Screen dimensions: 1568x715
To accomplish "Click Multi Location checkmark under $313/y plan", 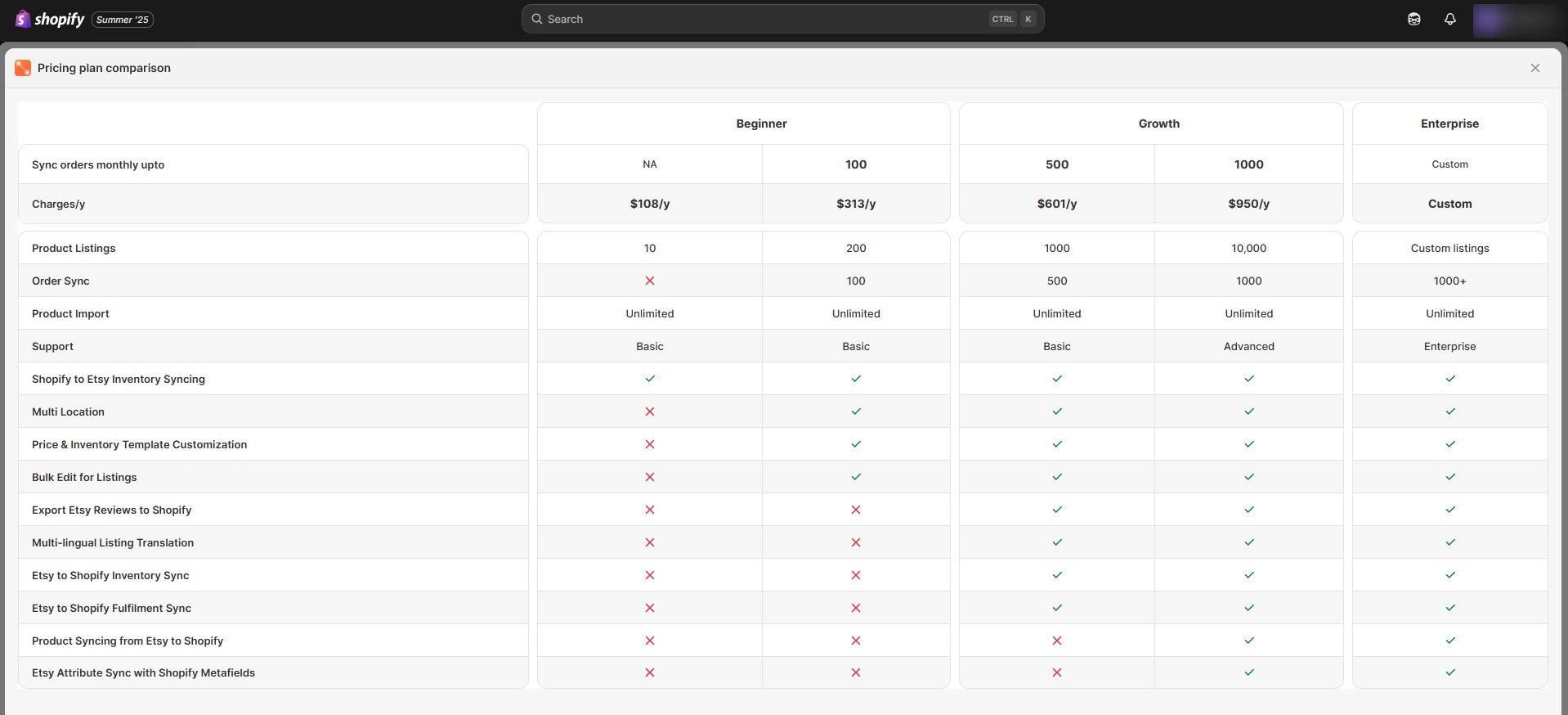I will (856, 411).
